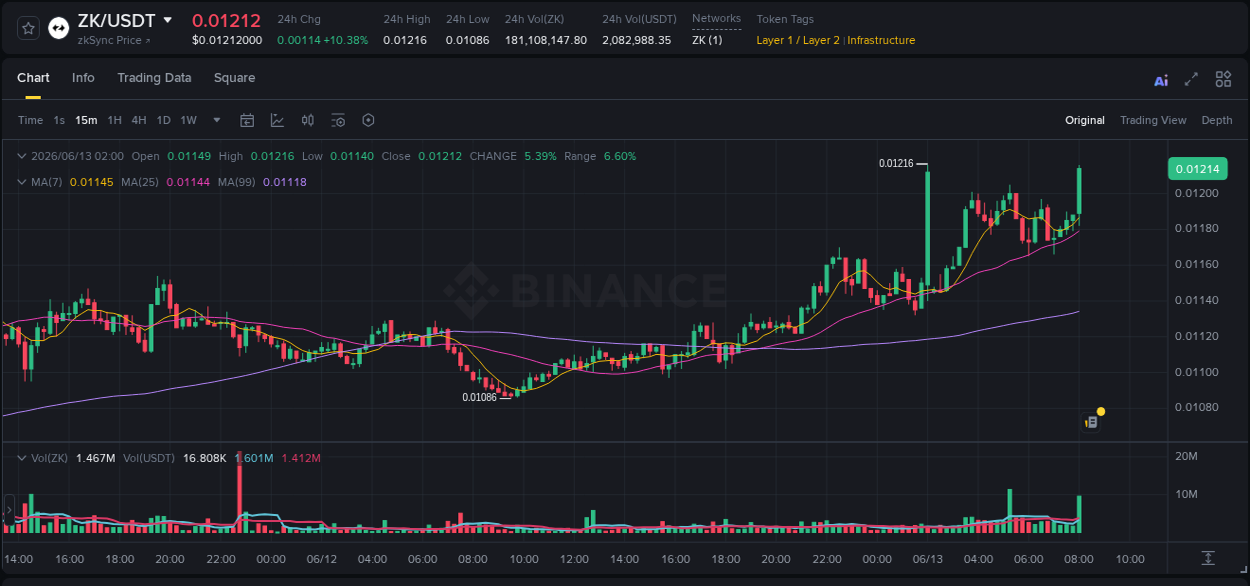Screen dimensions: 1250x586
Task: Select the 1s interval
Action: tap(59, 120)
